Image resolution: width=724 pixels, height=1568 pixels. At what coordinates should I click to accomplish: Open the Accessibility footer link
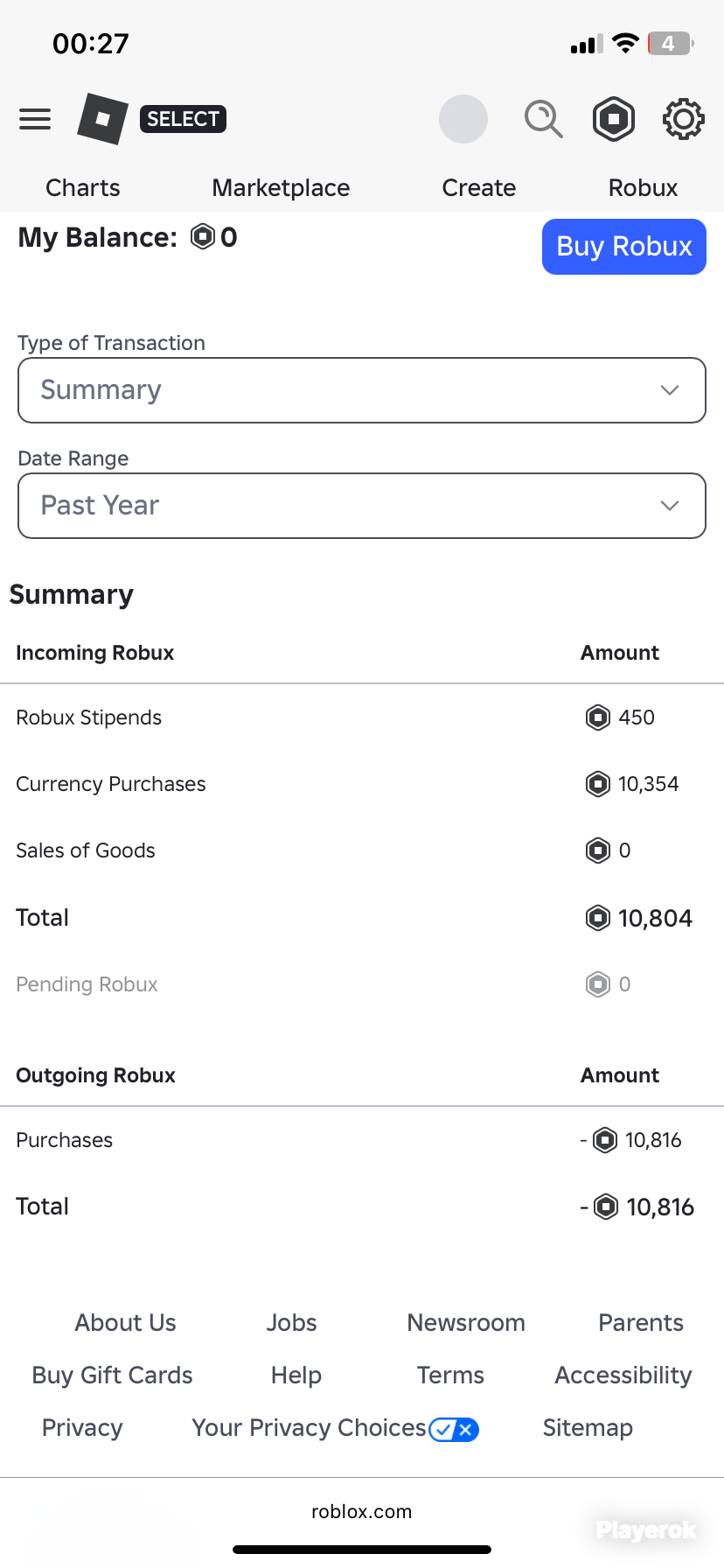[x=623, y=1375]
